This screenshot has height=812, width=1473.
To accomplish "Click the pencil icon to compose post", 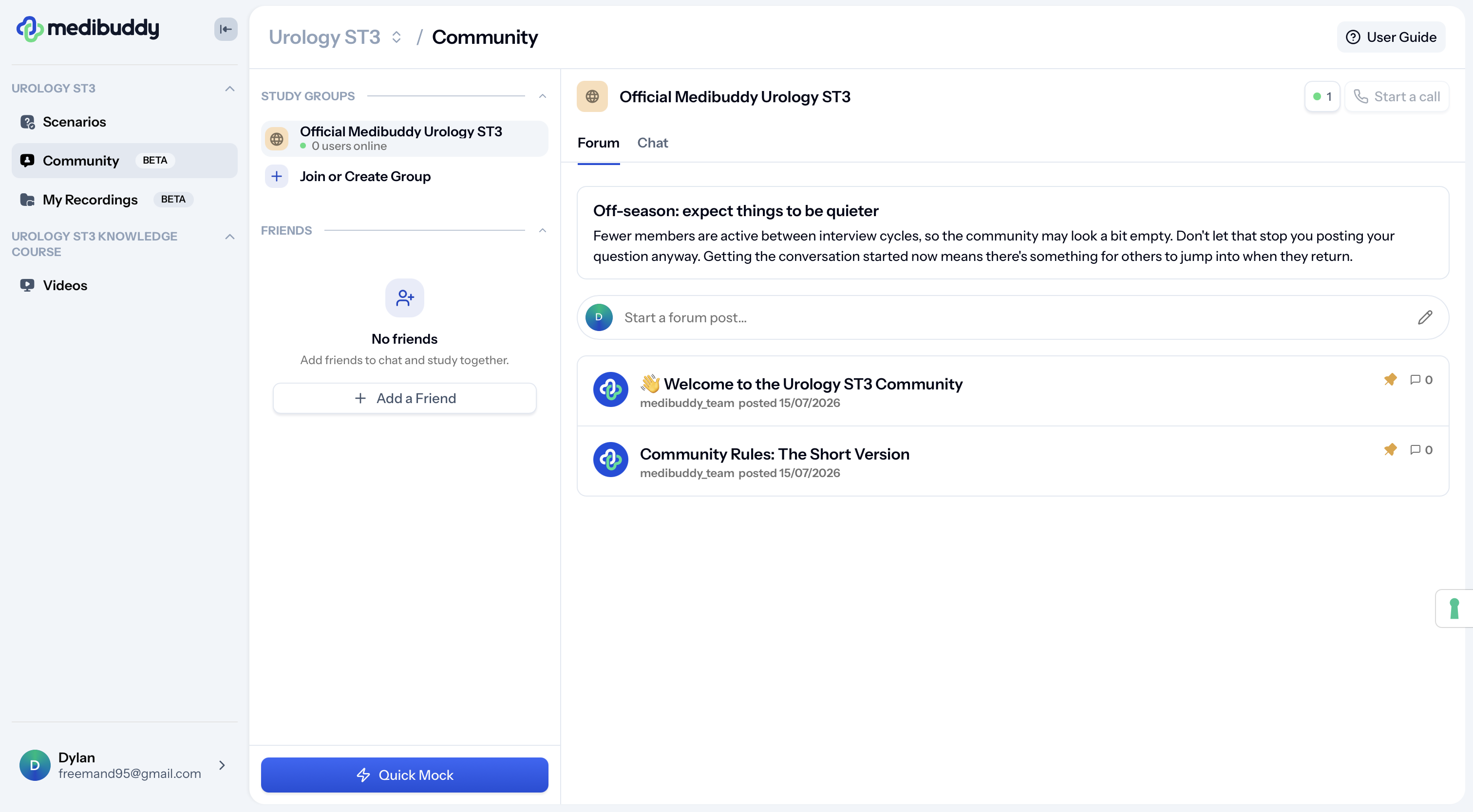I will pos(1425,317).
